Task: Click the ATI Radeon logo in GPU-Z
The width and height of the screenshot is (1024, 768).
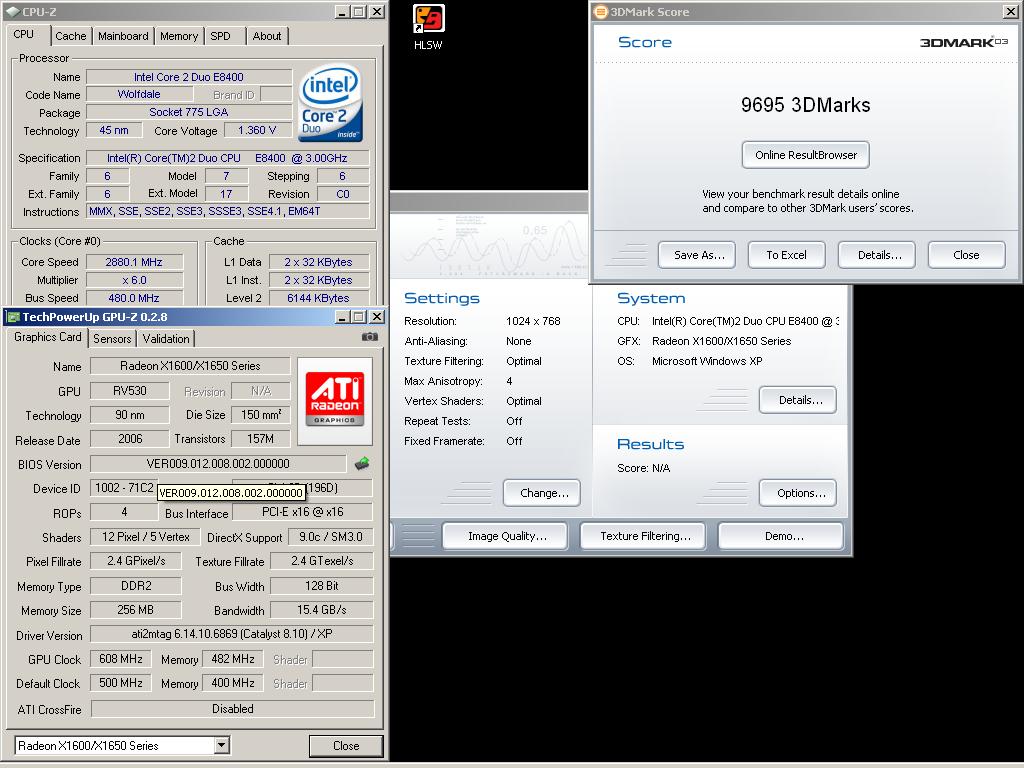Action: pyautogui.click(x=334, y=400)
